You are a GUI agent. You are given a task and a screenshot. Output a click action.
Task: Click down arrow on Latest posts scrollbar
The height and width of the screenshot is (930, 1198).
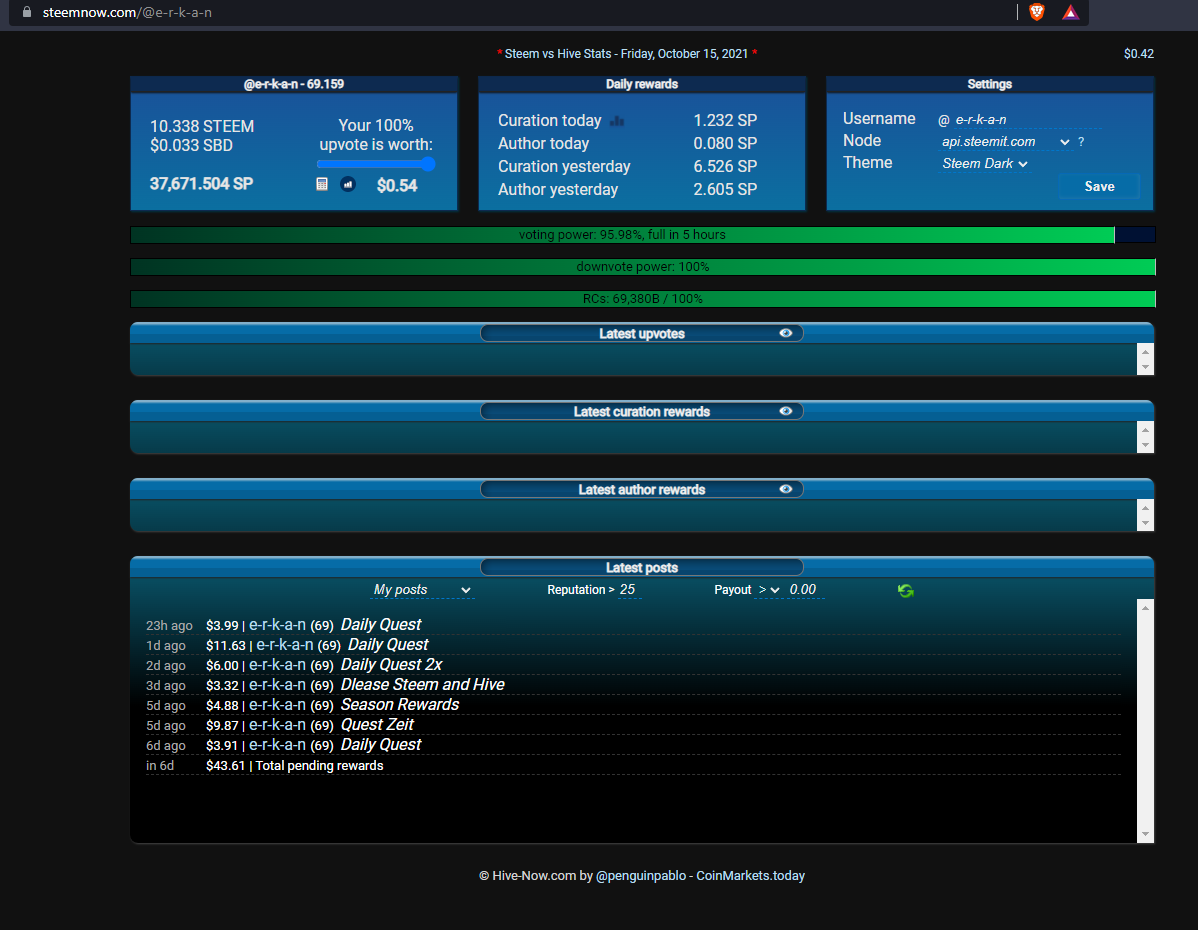coord(1145,834)
